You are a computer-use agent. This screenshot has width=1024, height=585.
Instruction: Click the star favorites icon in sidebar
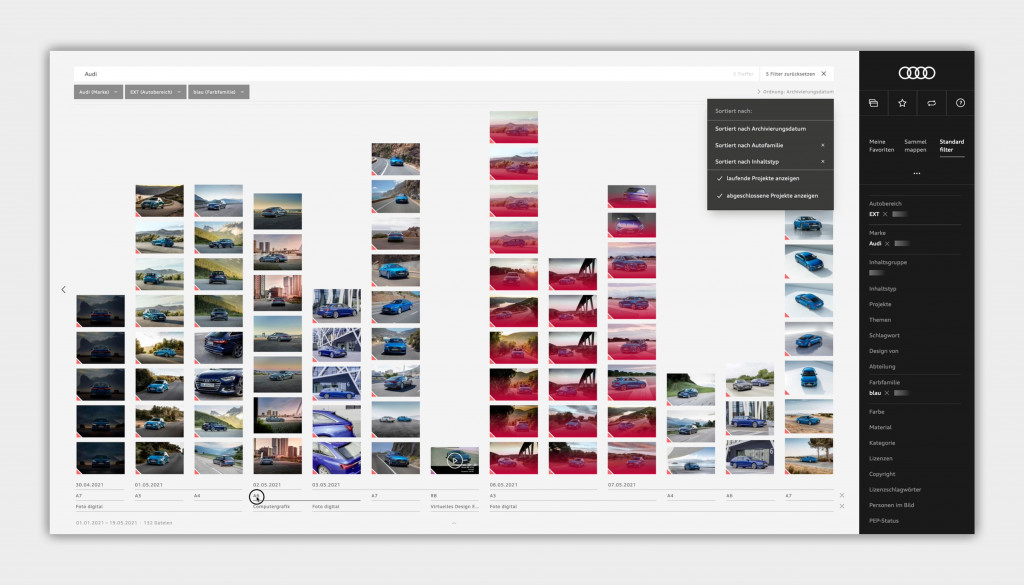902,103
